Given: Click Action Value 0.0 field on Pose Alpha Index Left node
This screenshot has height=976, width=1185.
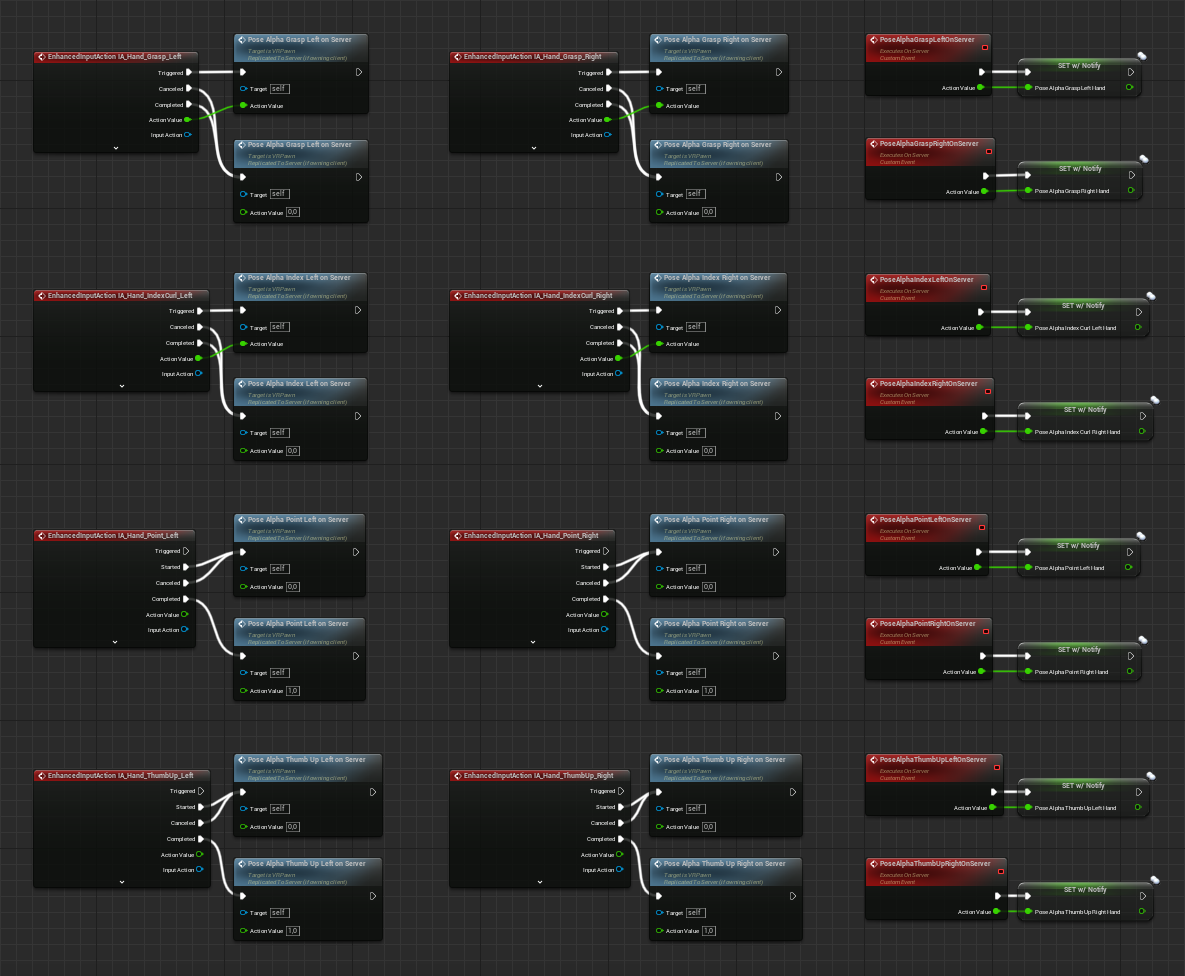Looking at the screenshot, I should (x=292, y=451).
